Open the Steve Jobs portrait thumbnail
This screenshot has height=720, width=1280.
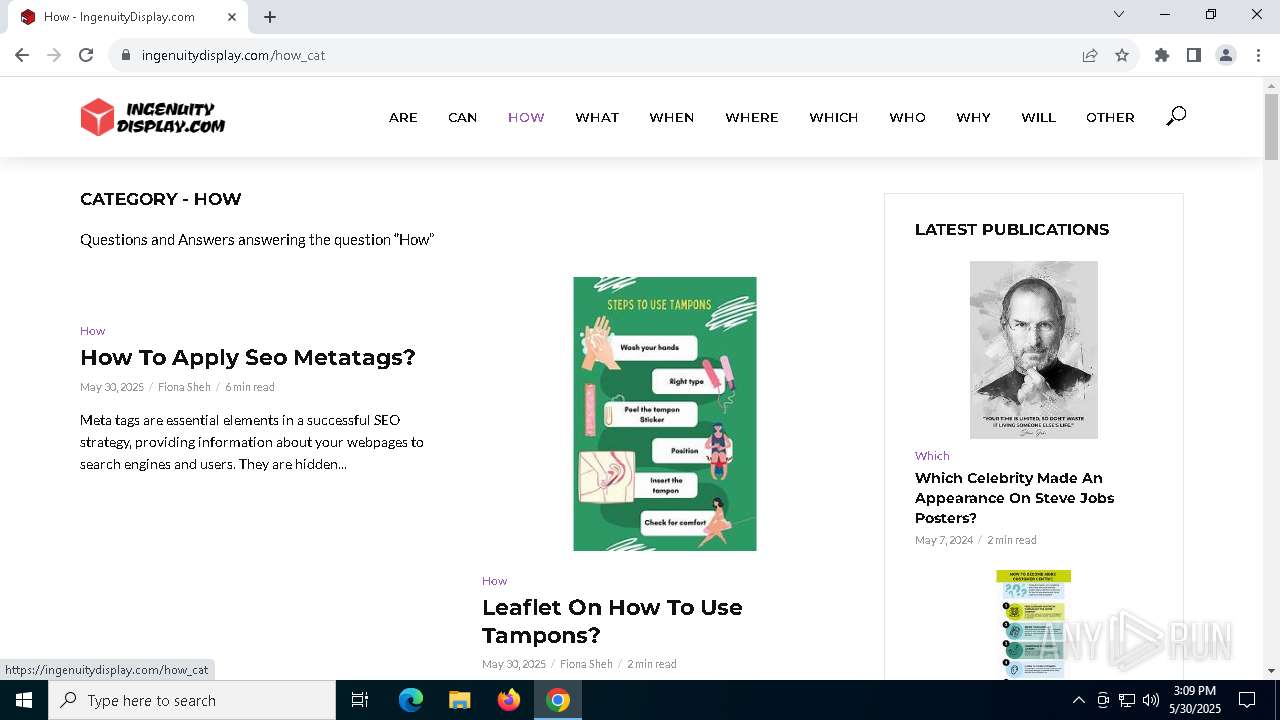[1034, 350]
